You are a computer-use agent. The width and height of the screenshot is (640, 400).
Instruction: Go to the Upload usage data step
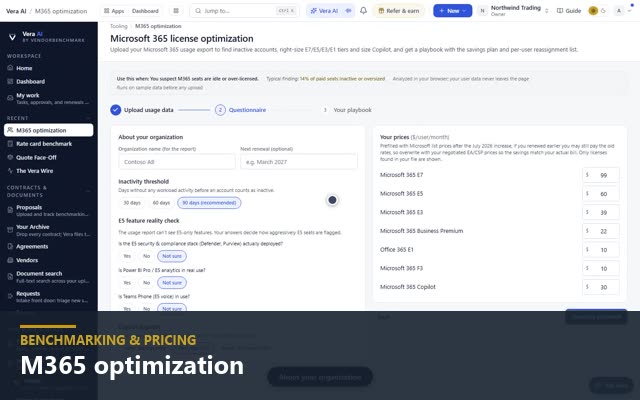(x=149, y=110)
